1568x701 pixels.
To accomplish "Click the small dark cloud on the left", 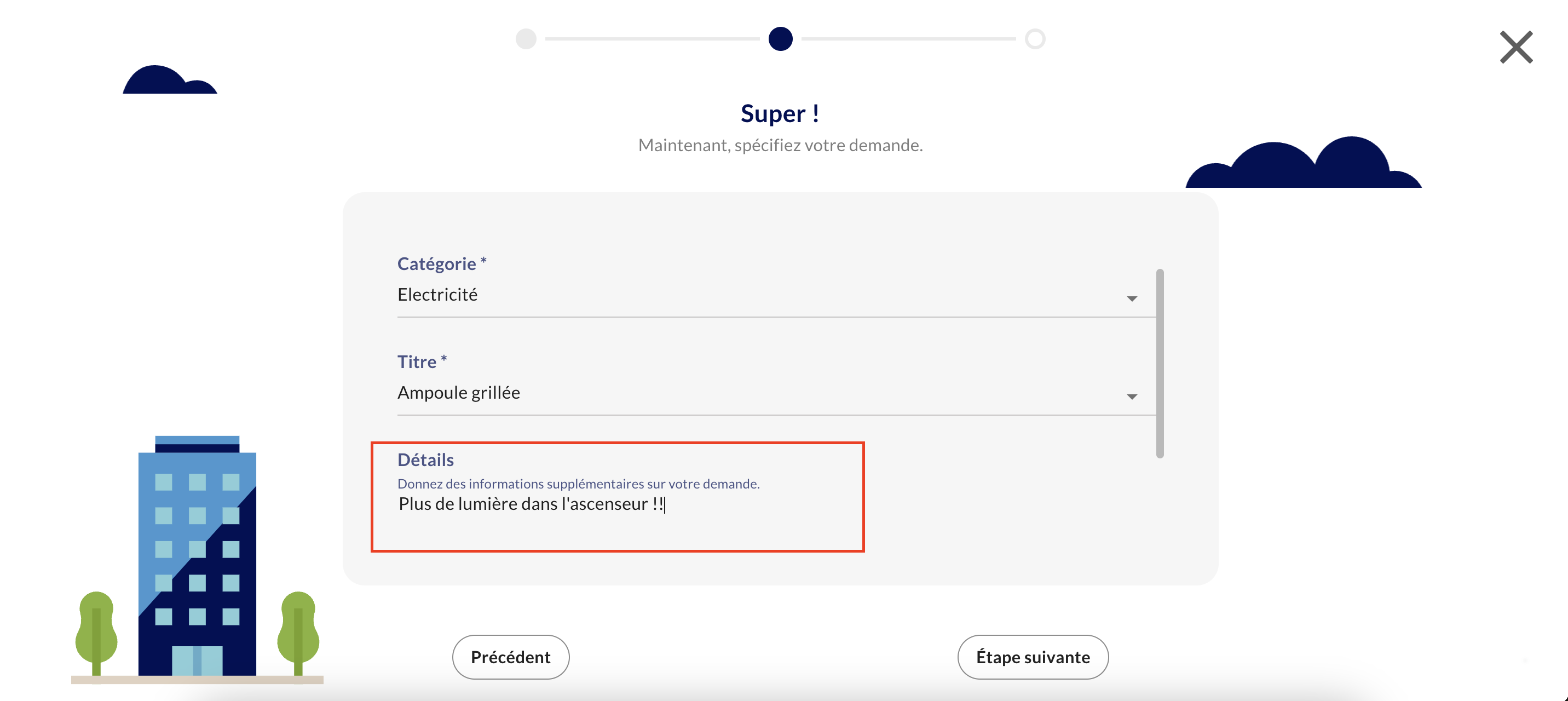I will point(169,81).
